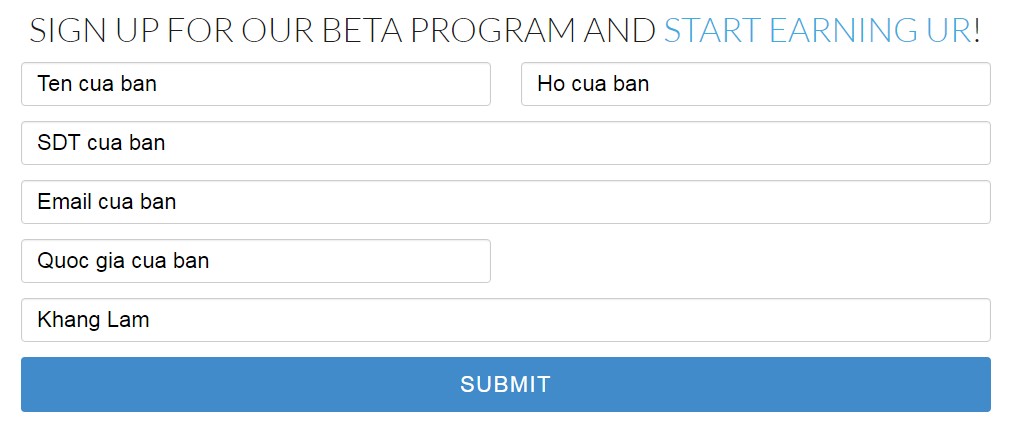The height and width of the screenshot is (436, 1028).
Task: Click the 'Ten cua ban' first name field
Action: coord(255,84)
